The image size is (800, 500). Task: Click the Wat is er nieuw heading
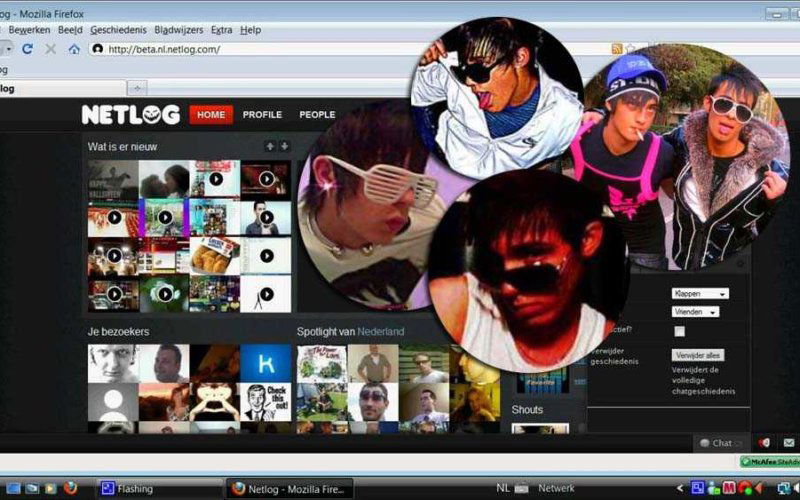pos(122,147)
